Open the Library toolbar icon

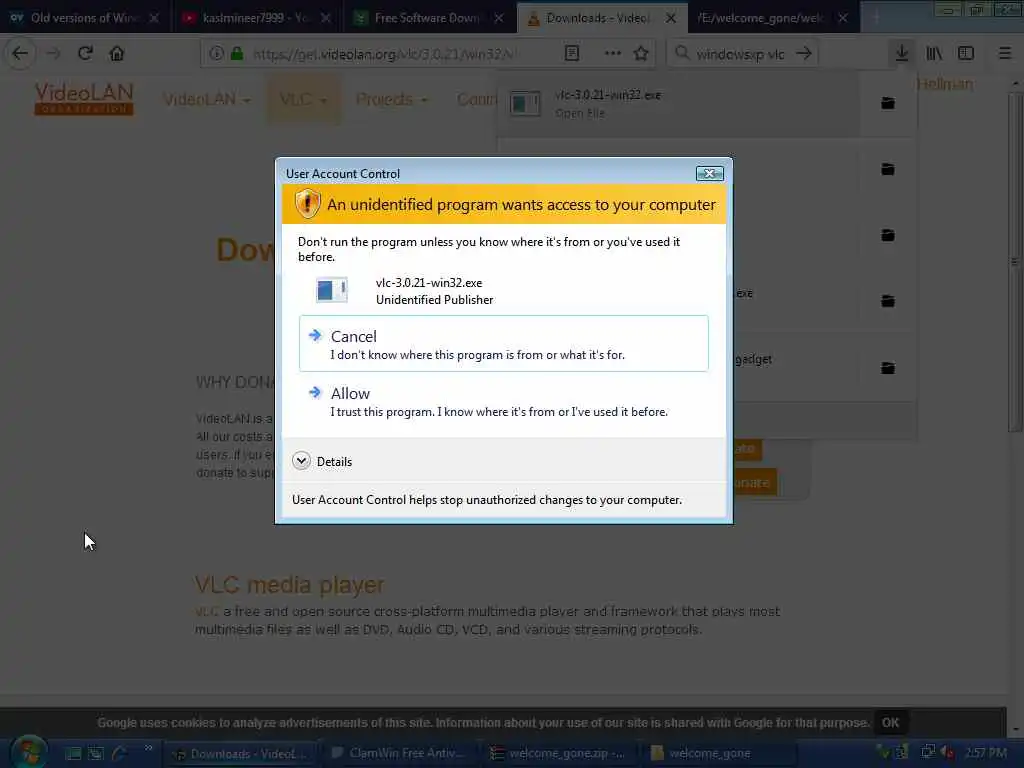click(x=934, y=54)
